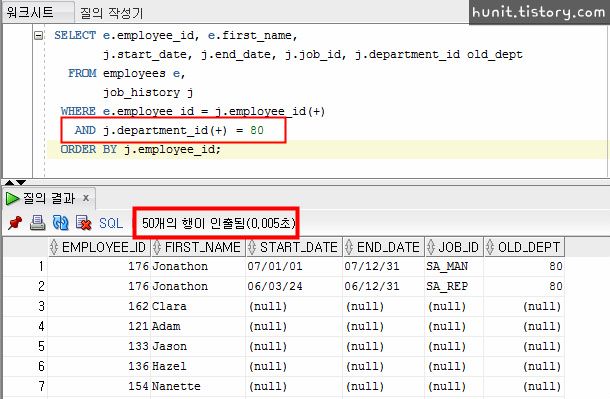Sort by END_DATE column header
The width and height of the screenshot is (610, 399).
point(383,247)
